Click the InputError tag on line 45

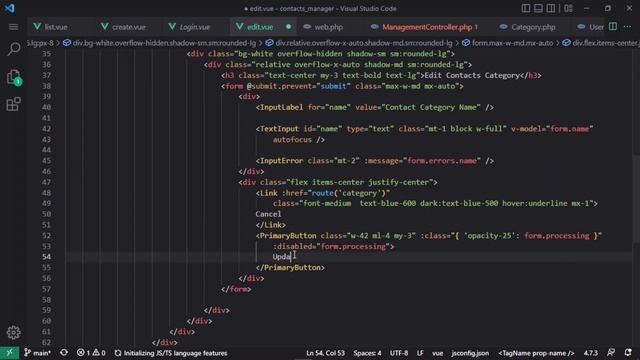(281, 161)
